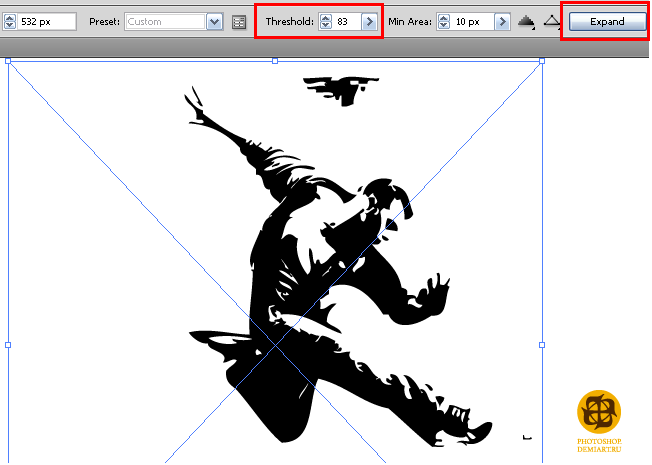Decrease Threshold with the down stepper arrow
Viewport: 652px width, 465px height.
(x=326, y=26)
